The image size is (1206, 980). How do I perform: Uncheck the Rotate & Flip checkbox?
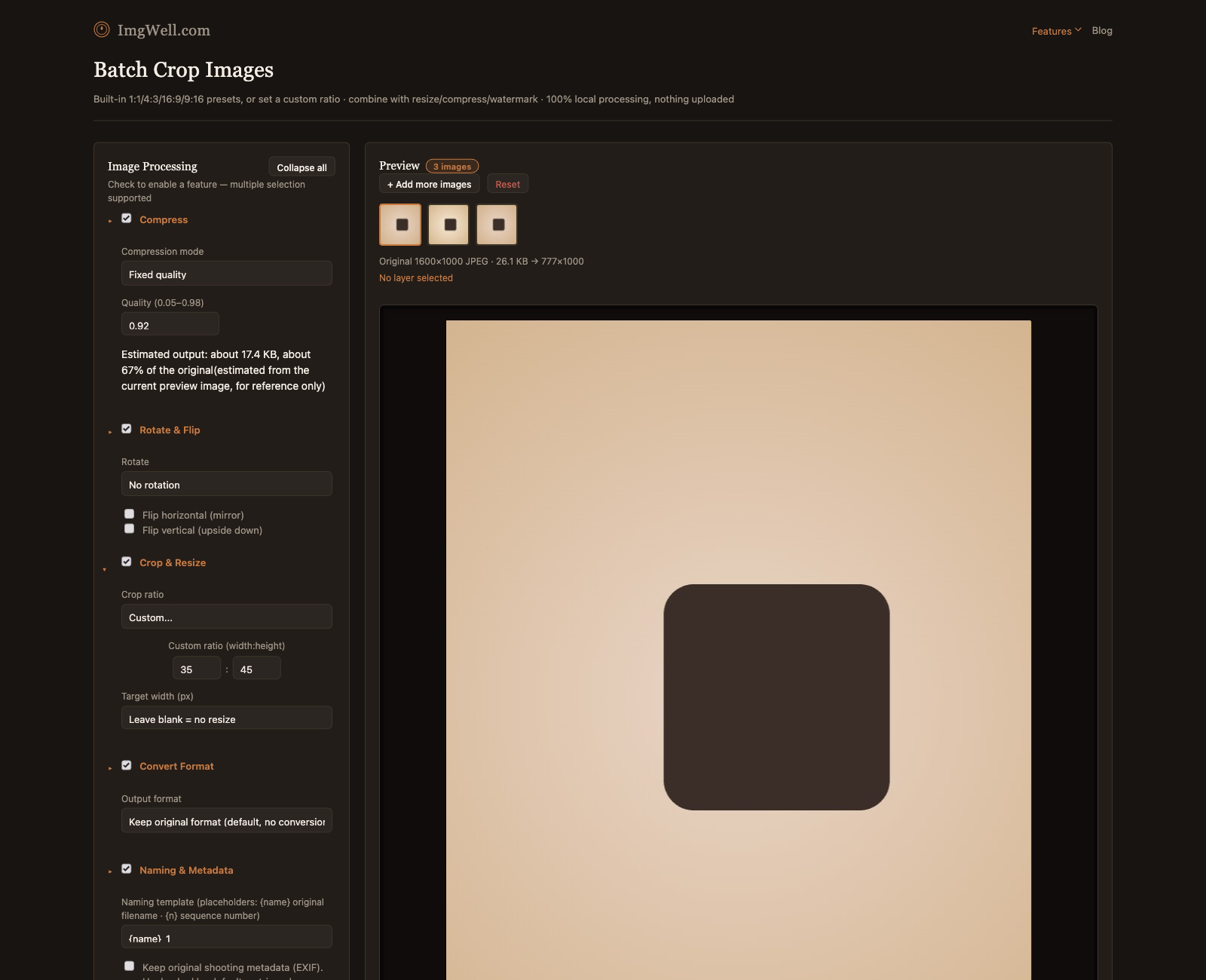(127, 429)
